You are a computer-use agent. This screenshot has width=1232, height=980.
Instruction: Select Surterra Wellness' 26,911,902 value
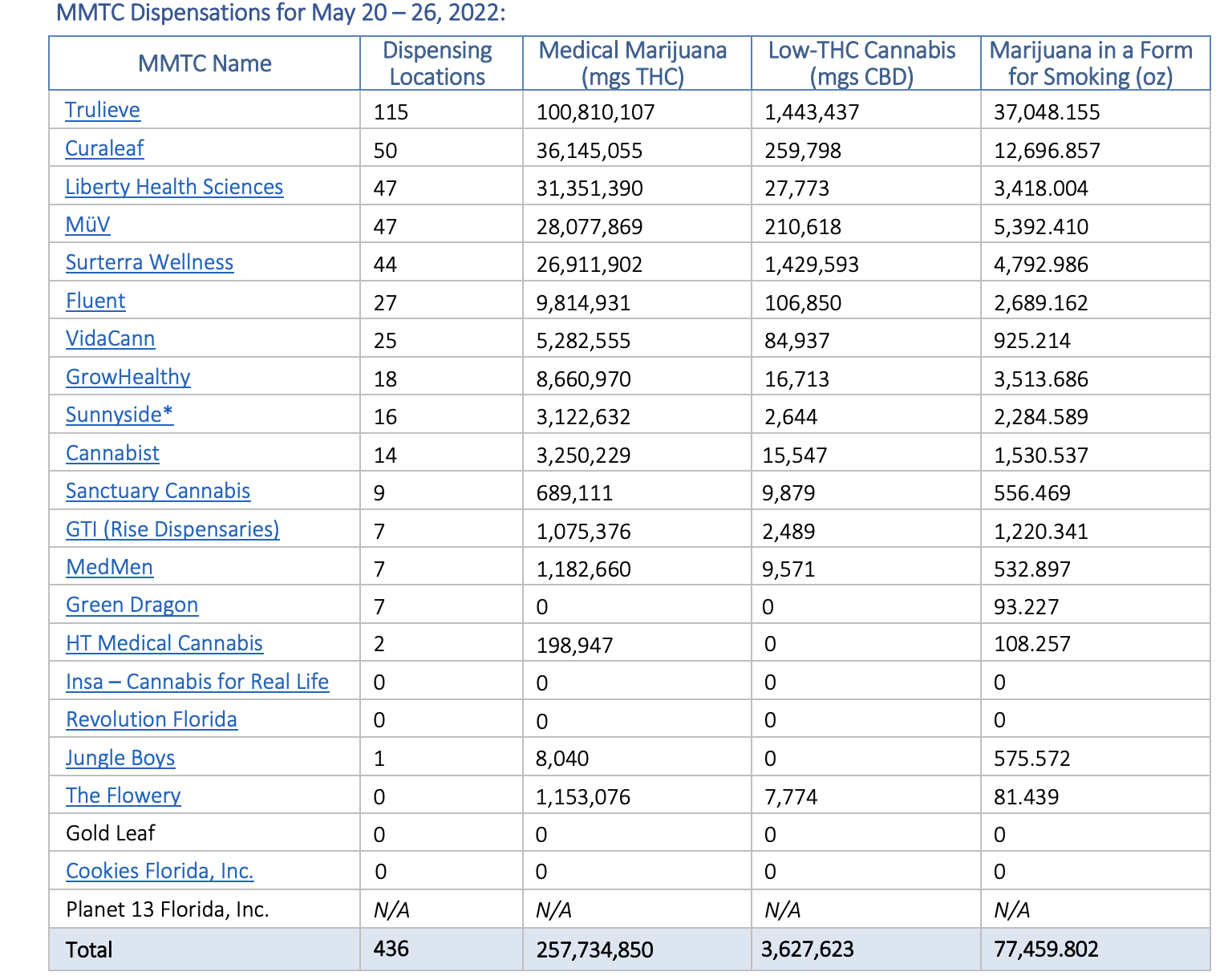590,265
